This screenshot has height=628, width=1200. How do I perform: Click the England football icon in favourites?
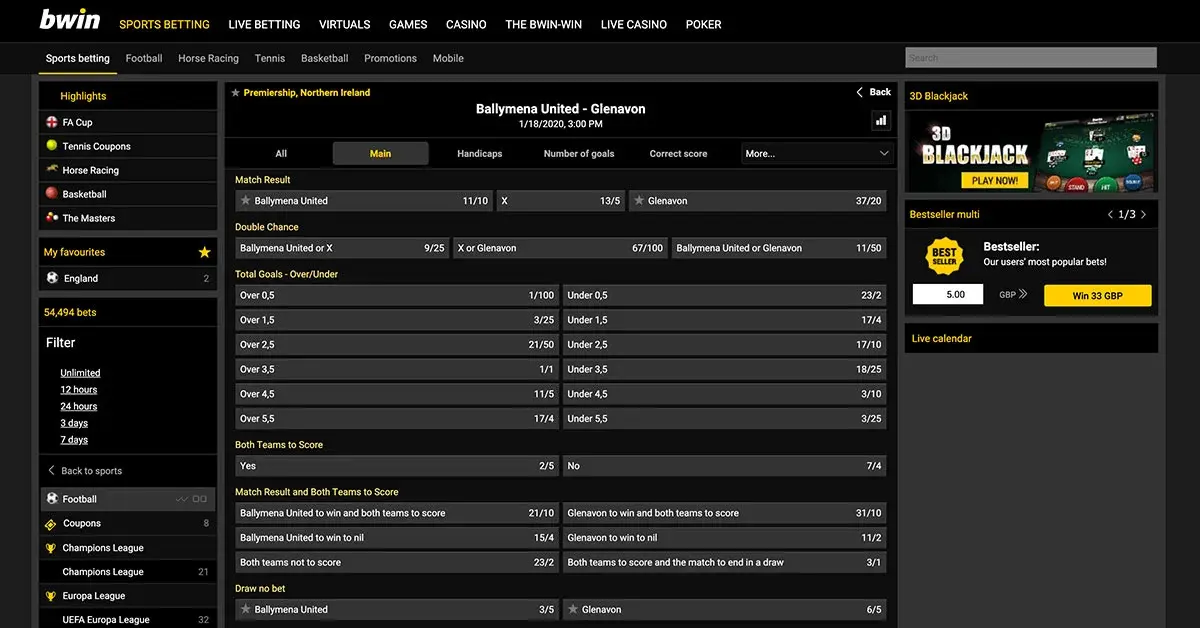point(52,278)
